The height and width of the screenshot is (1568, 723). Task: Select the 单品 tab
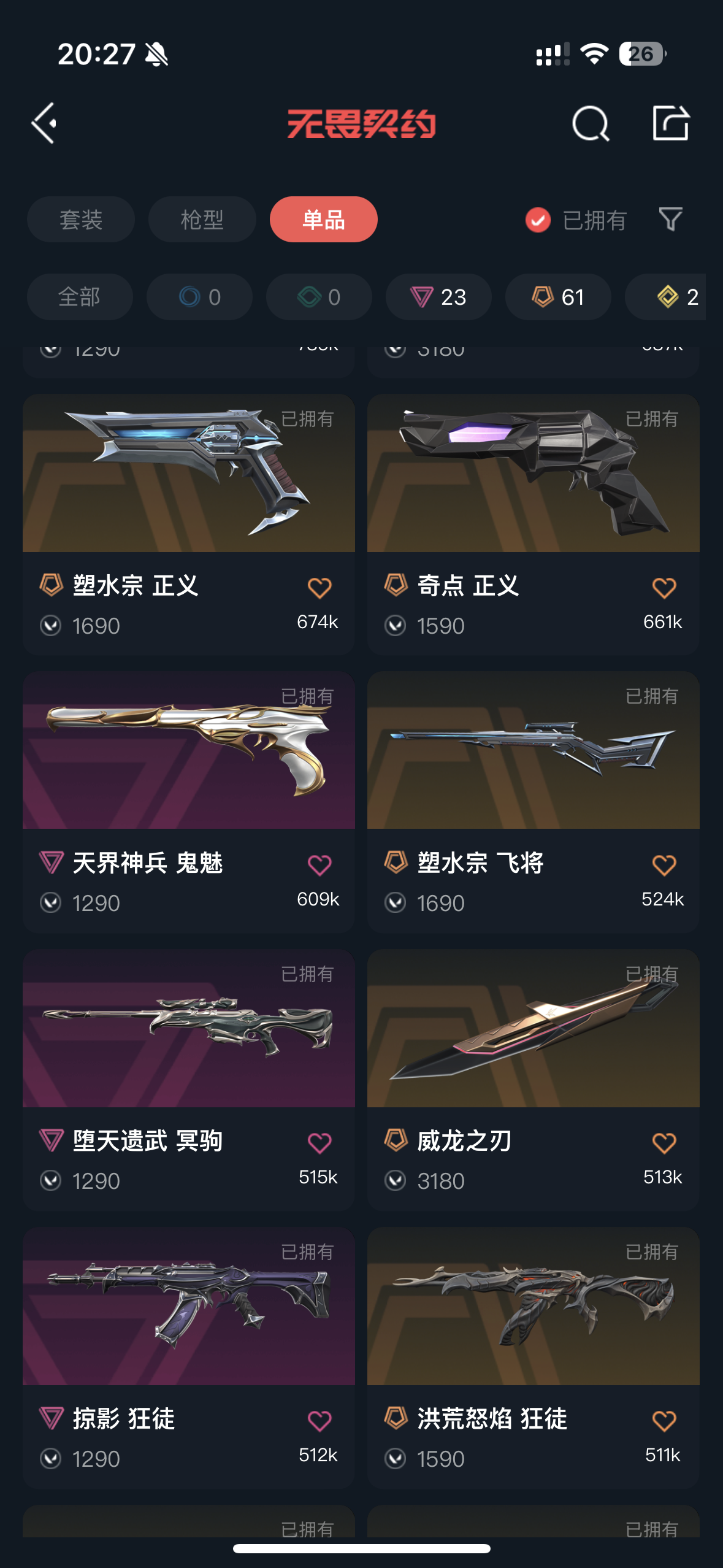click(324, 220)
